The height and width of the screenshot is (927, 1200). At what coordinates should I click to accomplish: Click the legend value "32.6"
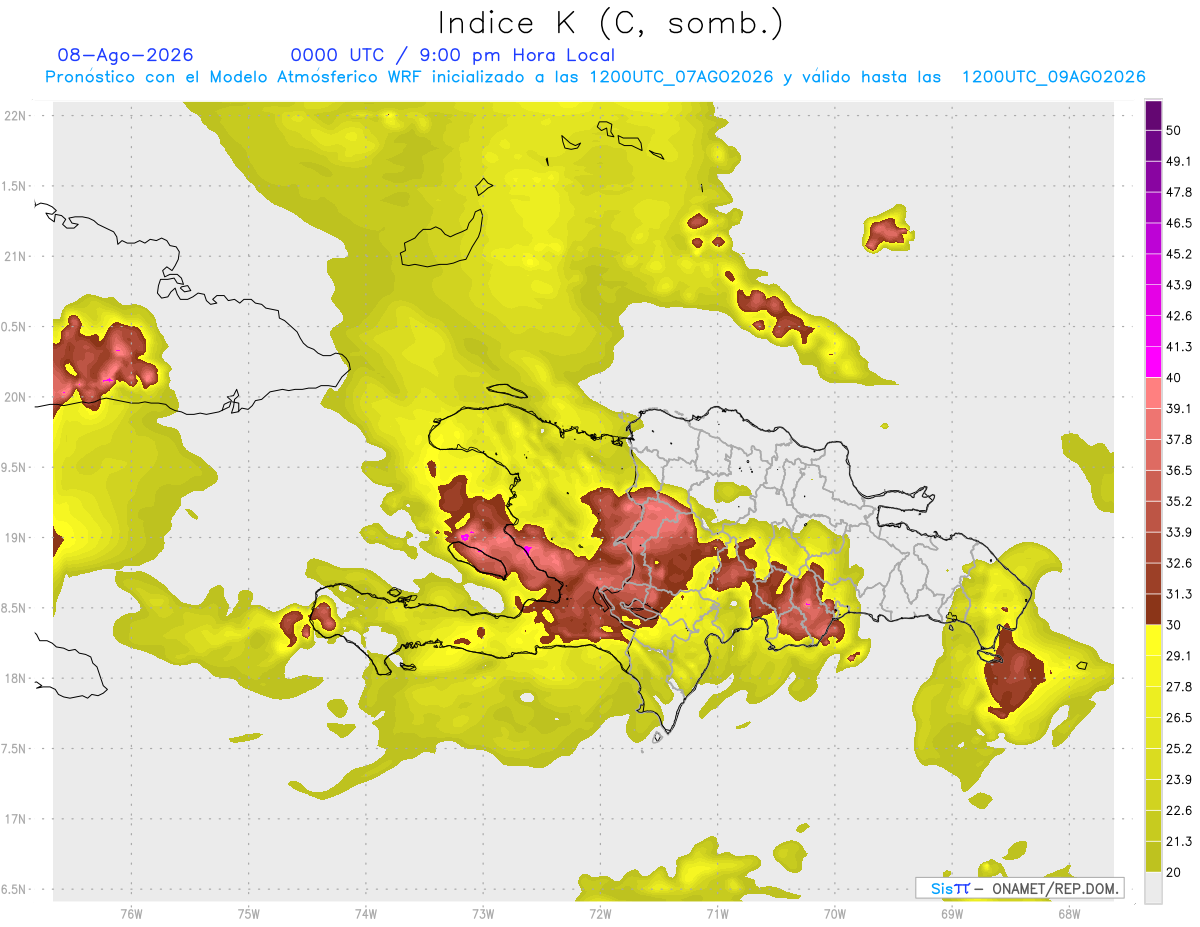1178,563
